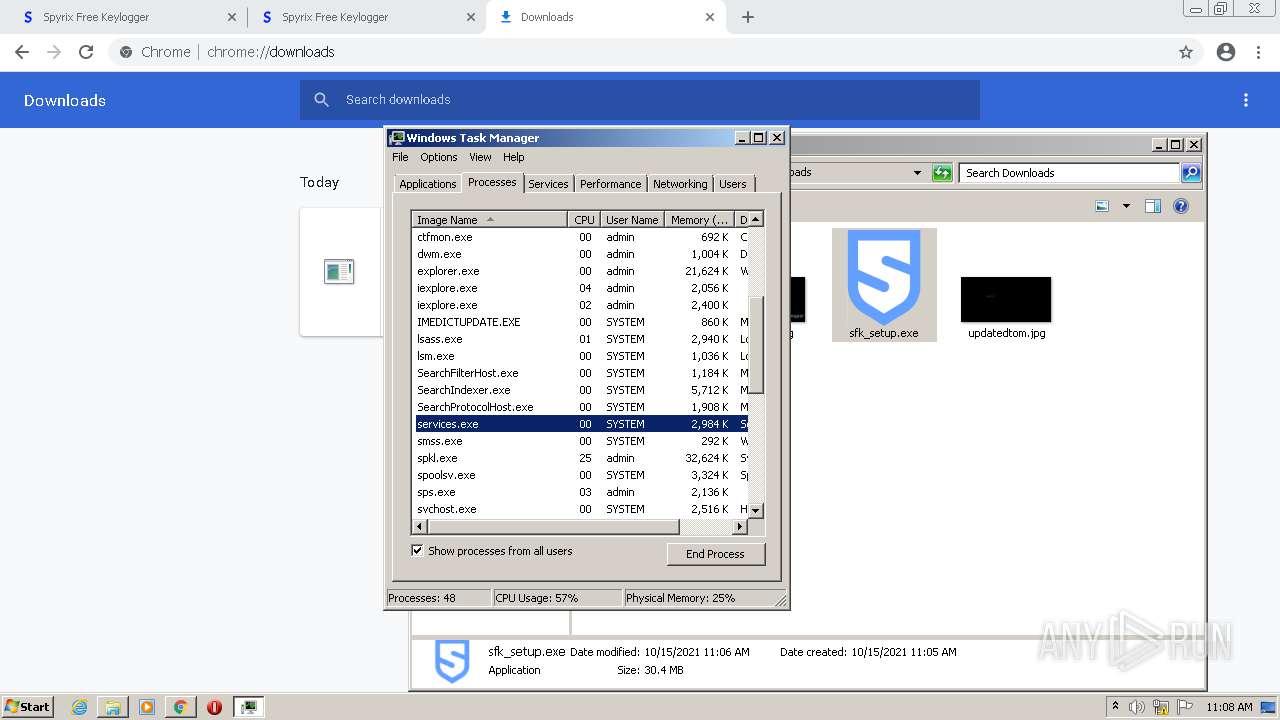Screen dimensions: 1280x720
Task: Select the sps.exe process row
Action: coord(580,492)
